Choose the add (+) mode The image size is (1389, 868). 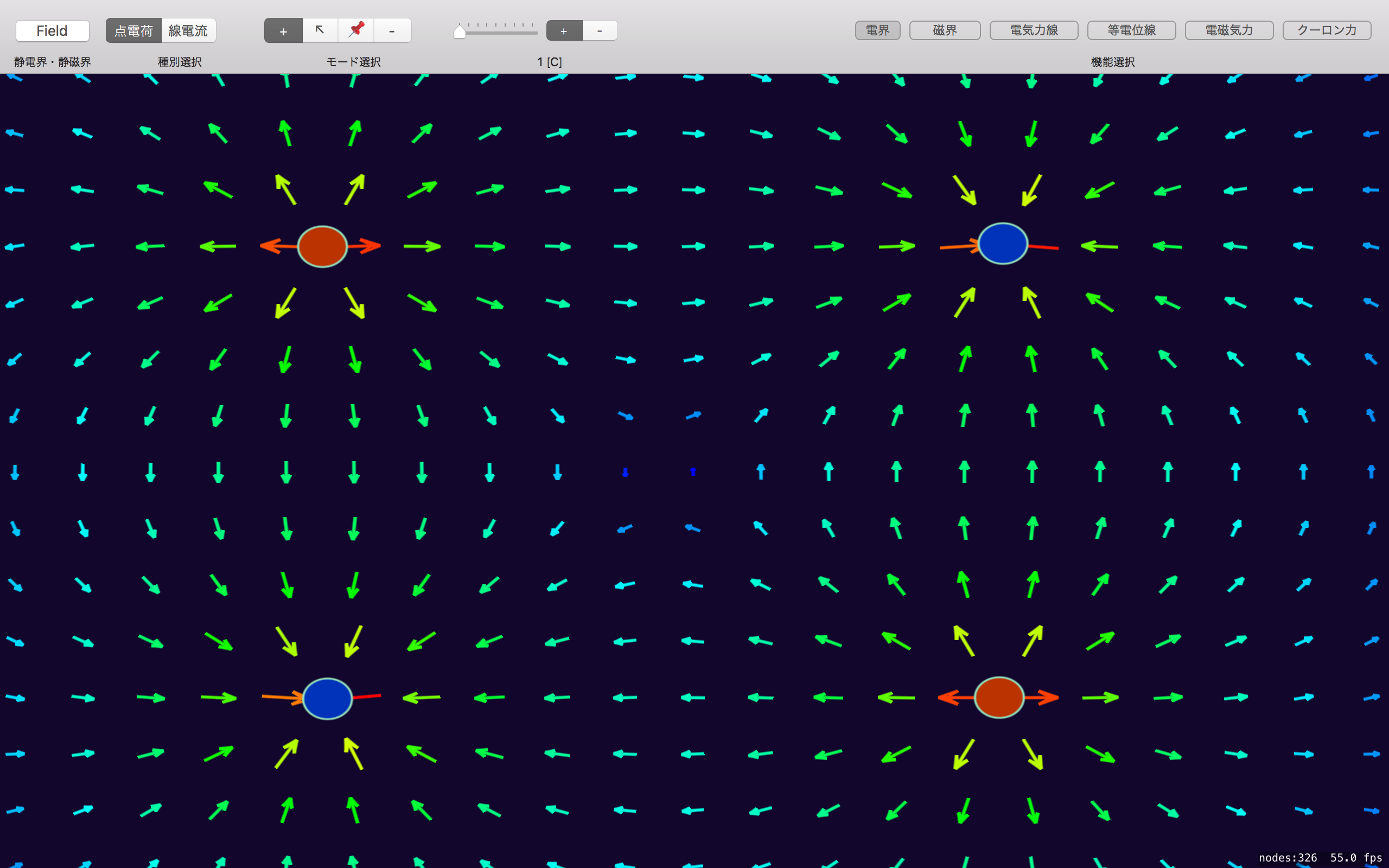[x=283, y=31]
